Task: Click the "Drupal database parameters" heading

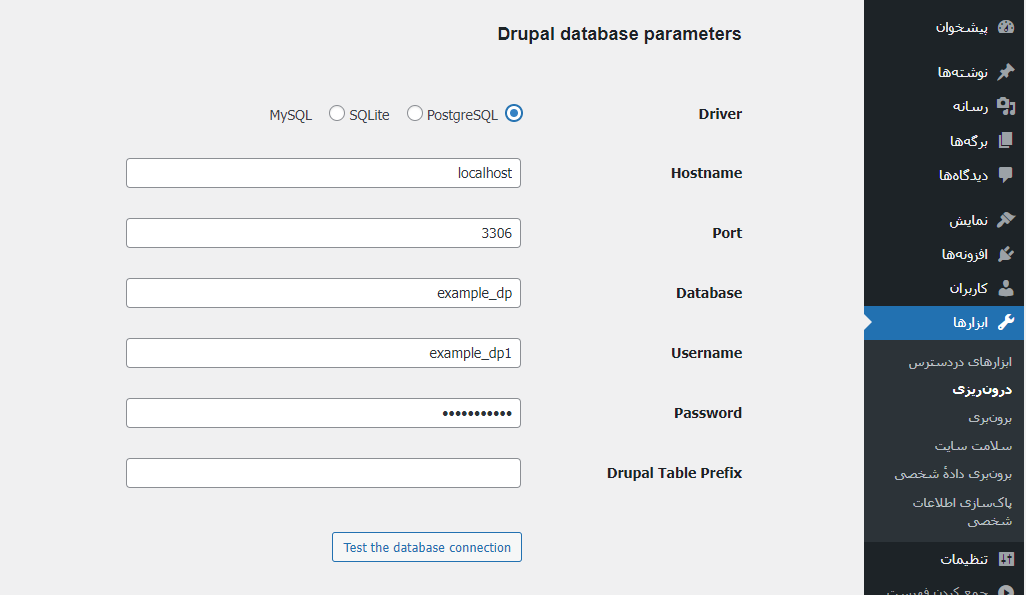Action: 619,34
